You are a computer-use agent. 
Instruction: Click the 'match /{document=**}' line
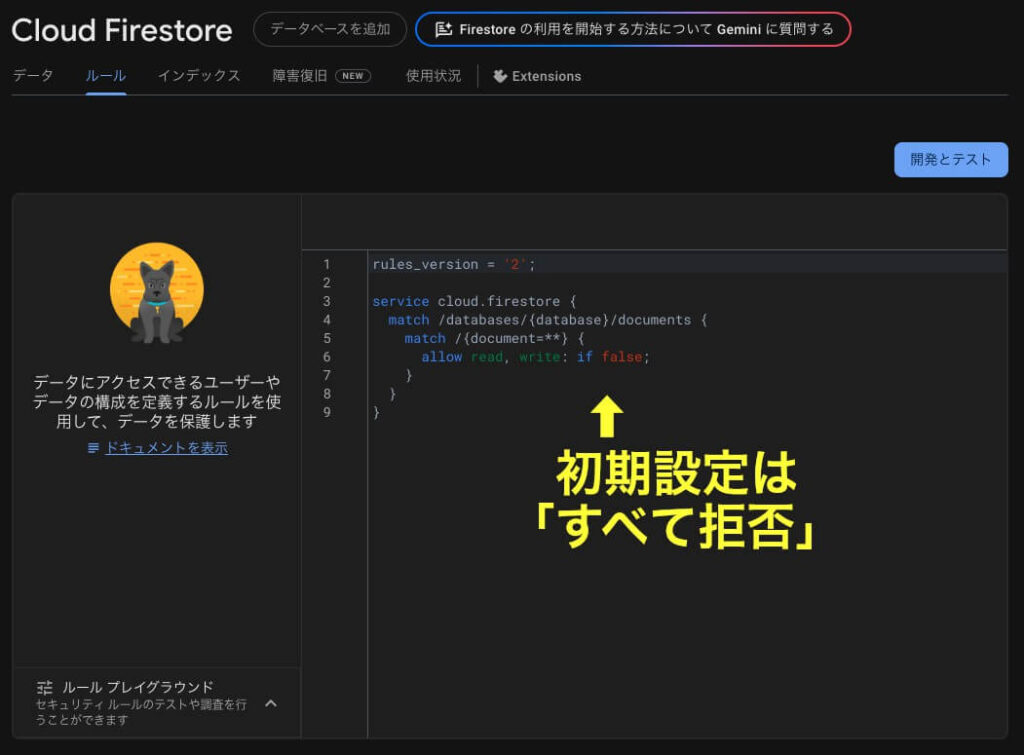(494, 338)
